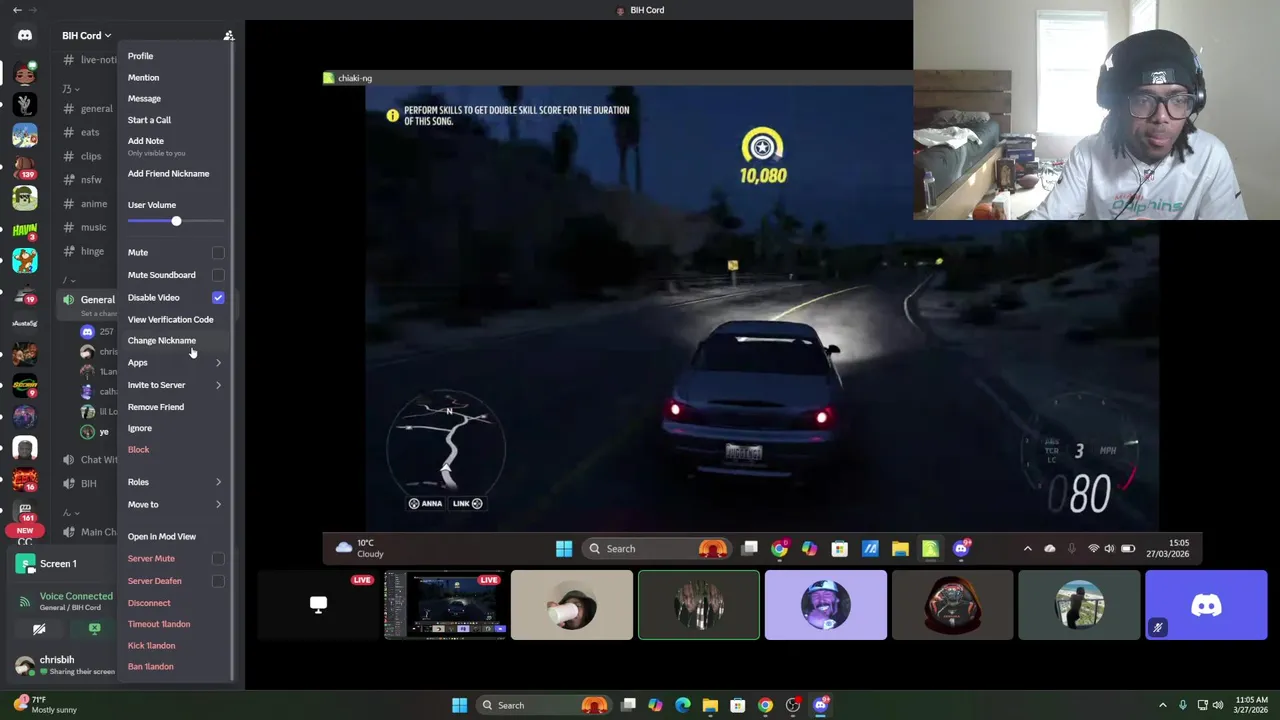Open the eats text channel
1280x720 pixels.
pyautogui.click(x=88, y=132)
